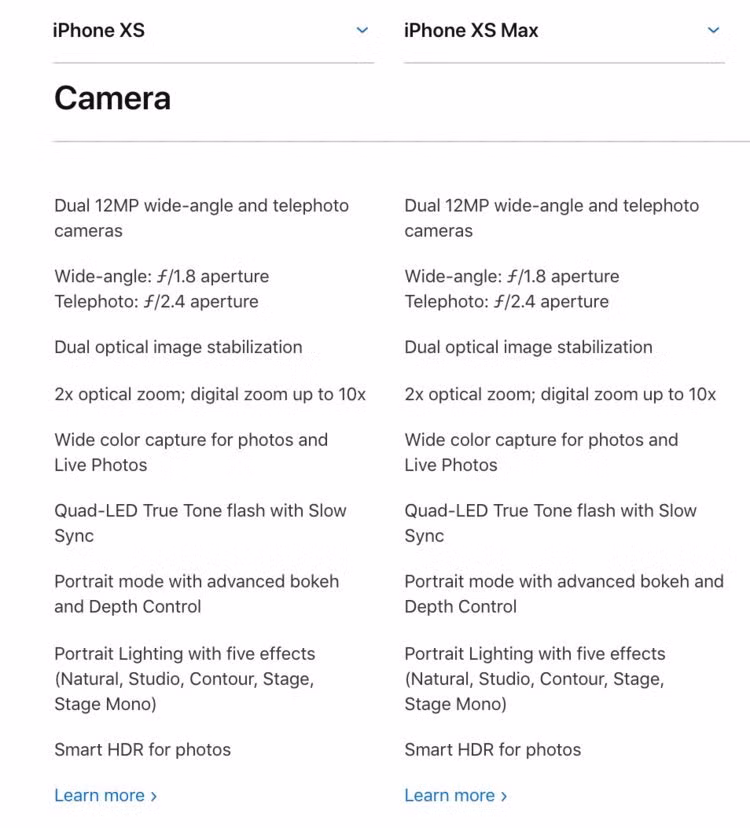Click Learn more in the iPhone XS Max column
Viewport: 750px width, 828px height.
tap(449, 795)
